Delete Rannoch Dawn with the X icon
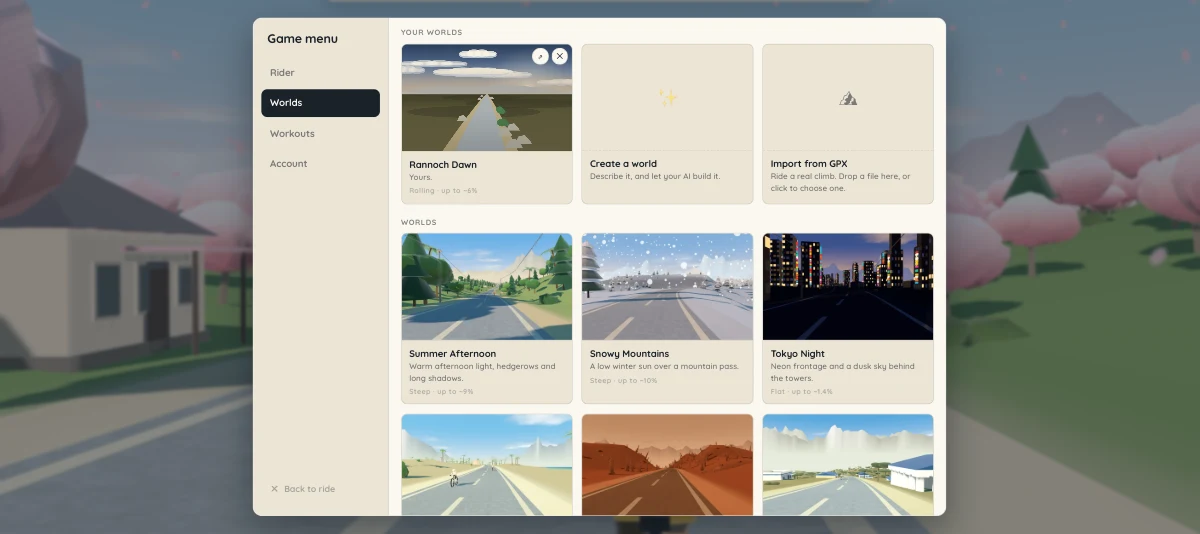Image resolution: width=1200 pixels, height=534 pixels. click(560, 56)
